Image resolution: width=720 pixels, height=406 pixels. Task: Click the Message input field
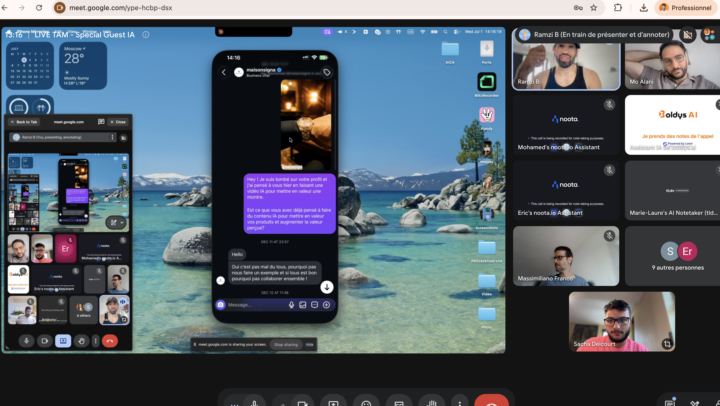(x=256, y=304)
